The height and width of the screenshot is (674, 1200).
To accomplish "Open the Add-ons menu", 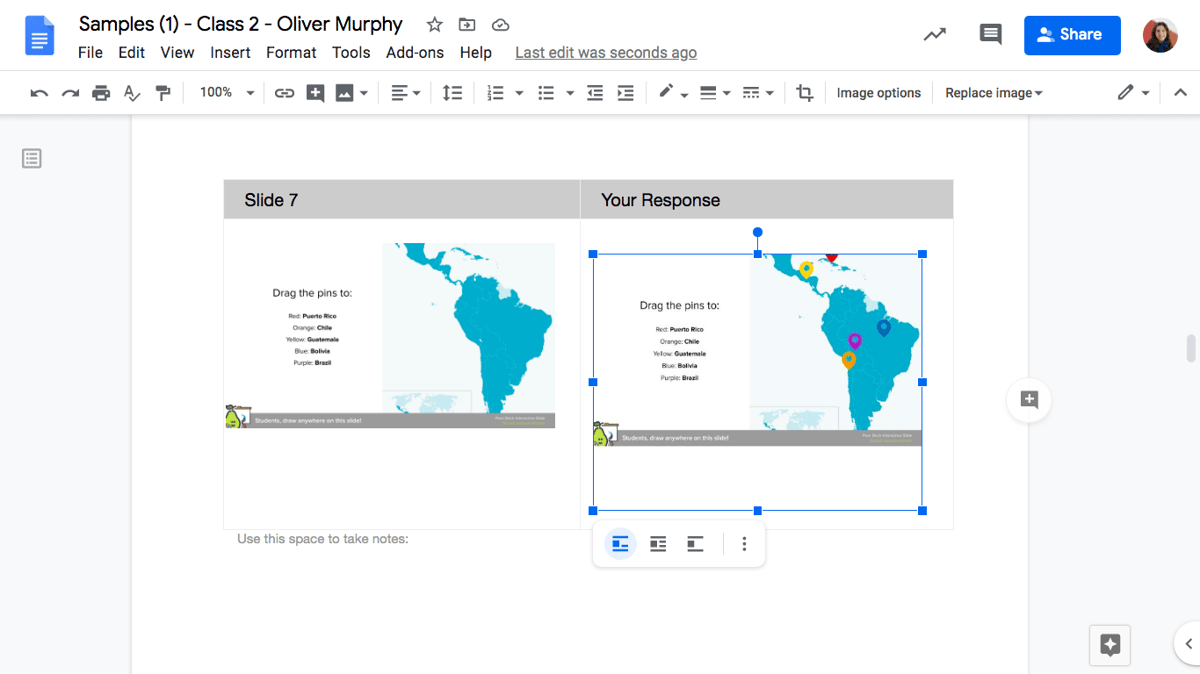I will tap(414, 52).
